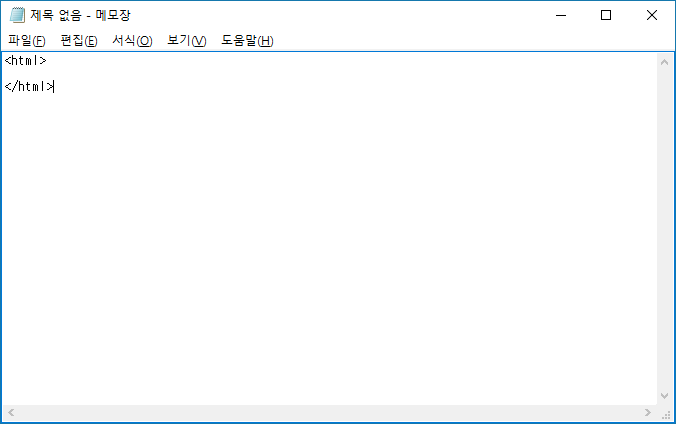This screenshot has height=424, width=676.
Task: Click the horizontal scrollbar right arrow
Action: click(x=648, y=413)
